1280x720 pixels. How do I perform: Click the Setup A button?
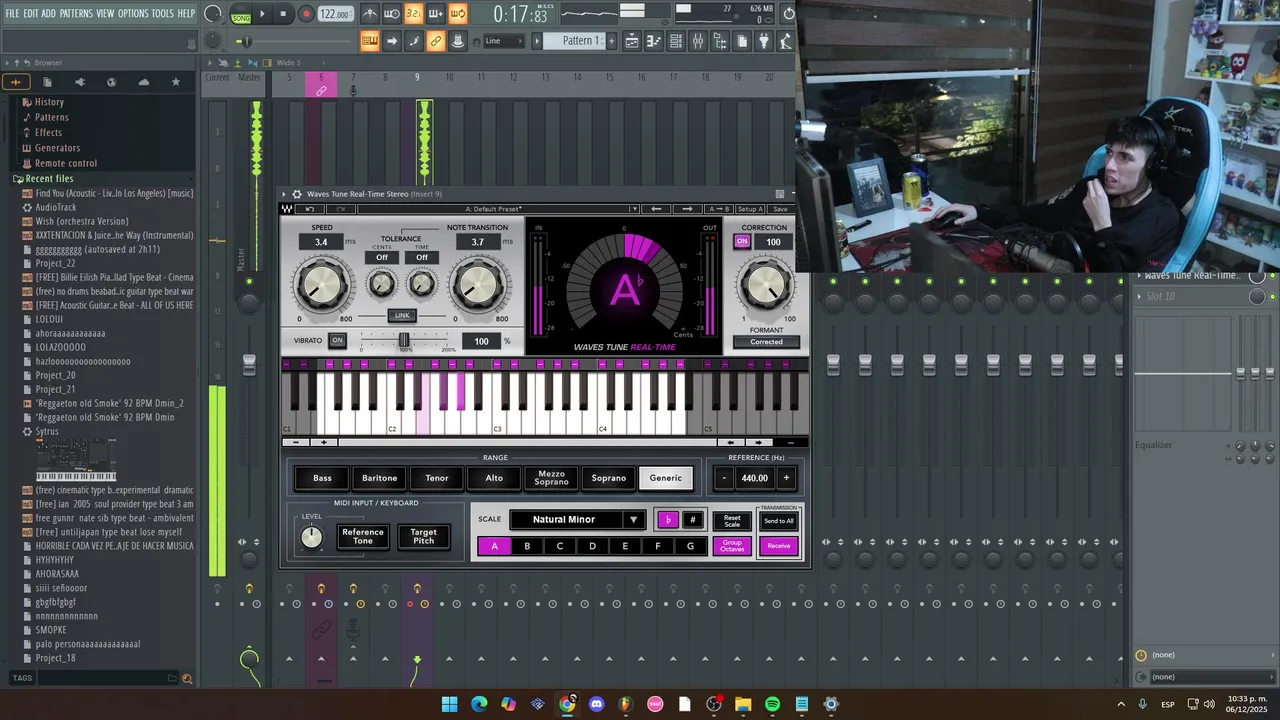coord(750,209)
